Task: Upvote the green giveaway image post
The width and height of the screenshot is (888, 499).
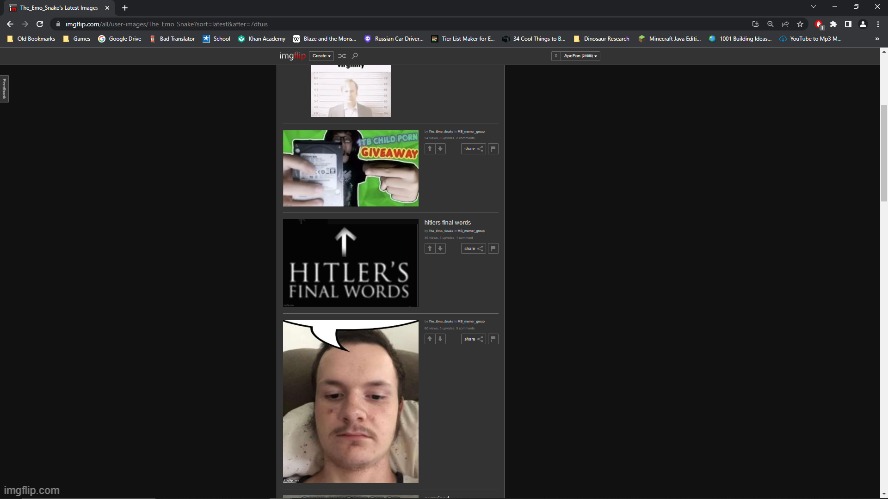Action: pos(430,149)
